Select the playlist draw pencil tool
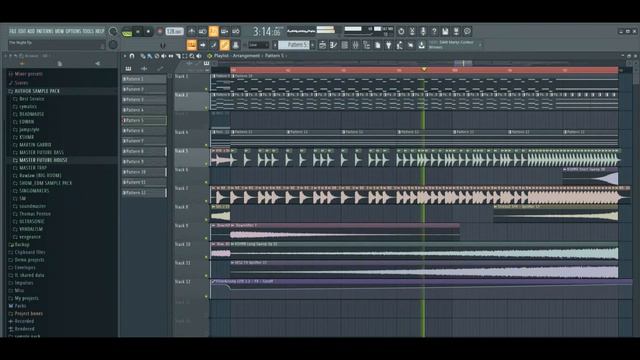This screenshot has width=640, height=360. (142, 56)
